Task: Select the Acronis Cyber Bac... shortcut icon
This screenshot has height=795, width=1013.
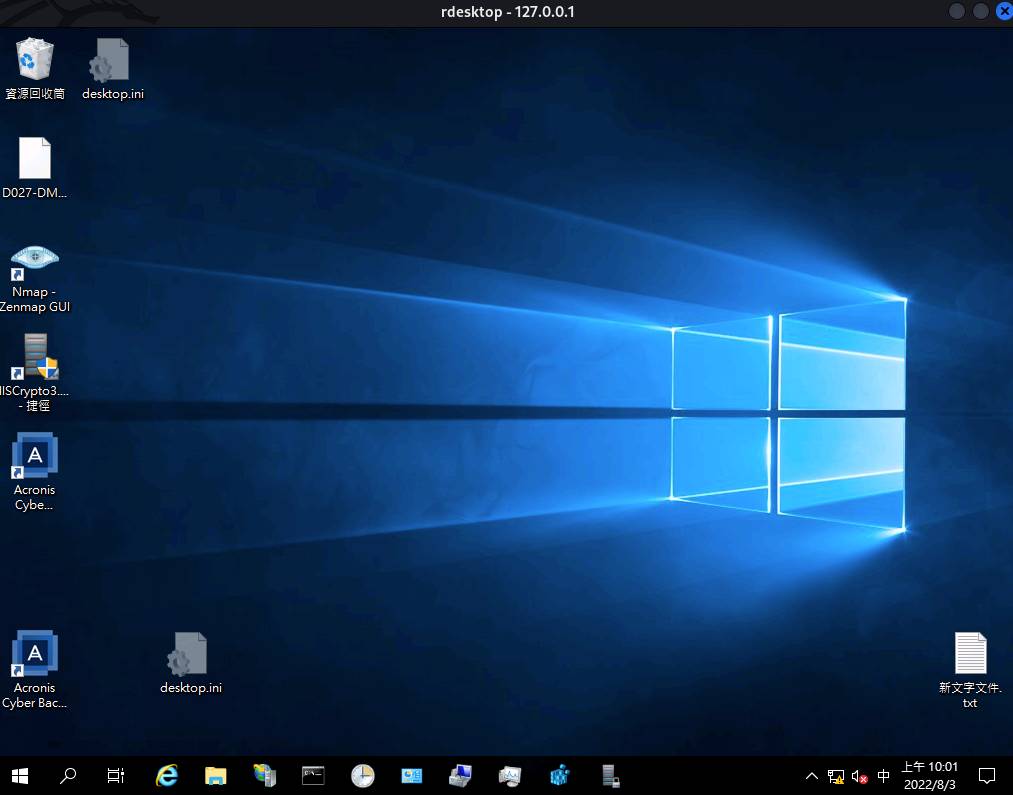Action: coord(34,670)
